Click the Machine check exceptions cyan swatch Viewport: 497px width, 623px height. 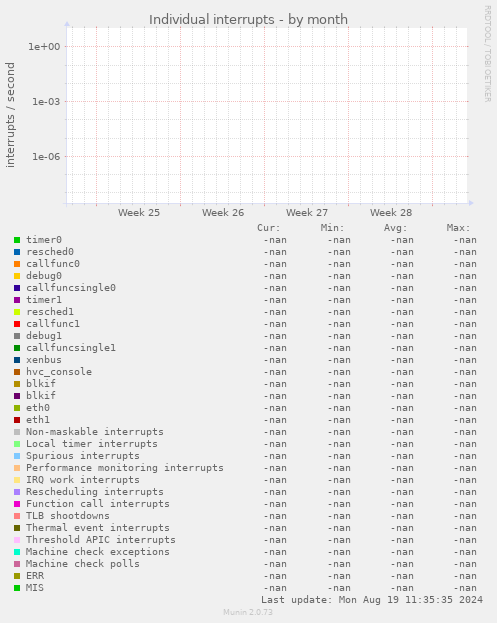[17, 552]
